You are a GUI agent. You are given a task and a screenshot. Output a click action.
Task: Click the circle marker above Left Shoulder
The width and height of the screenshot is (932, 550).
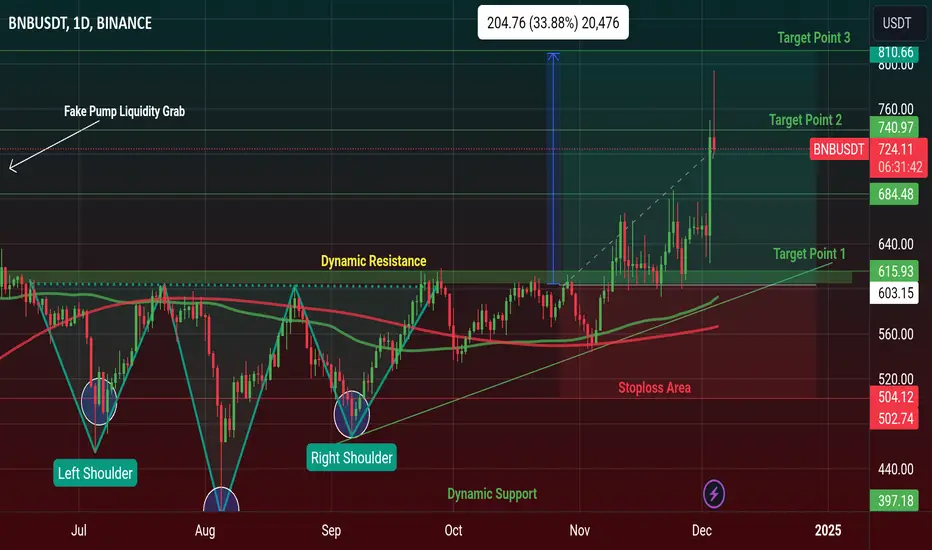point(99,401)
